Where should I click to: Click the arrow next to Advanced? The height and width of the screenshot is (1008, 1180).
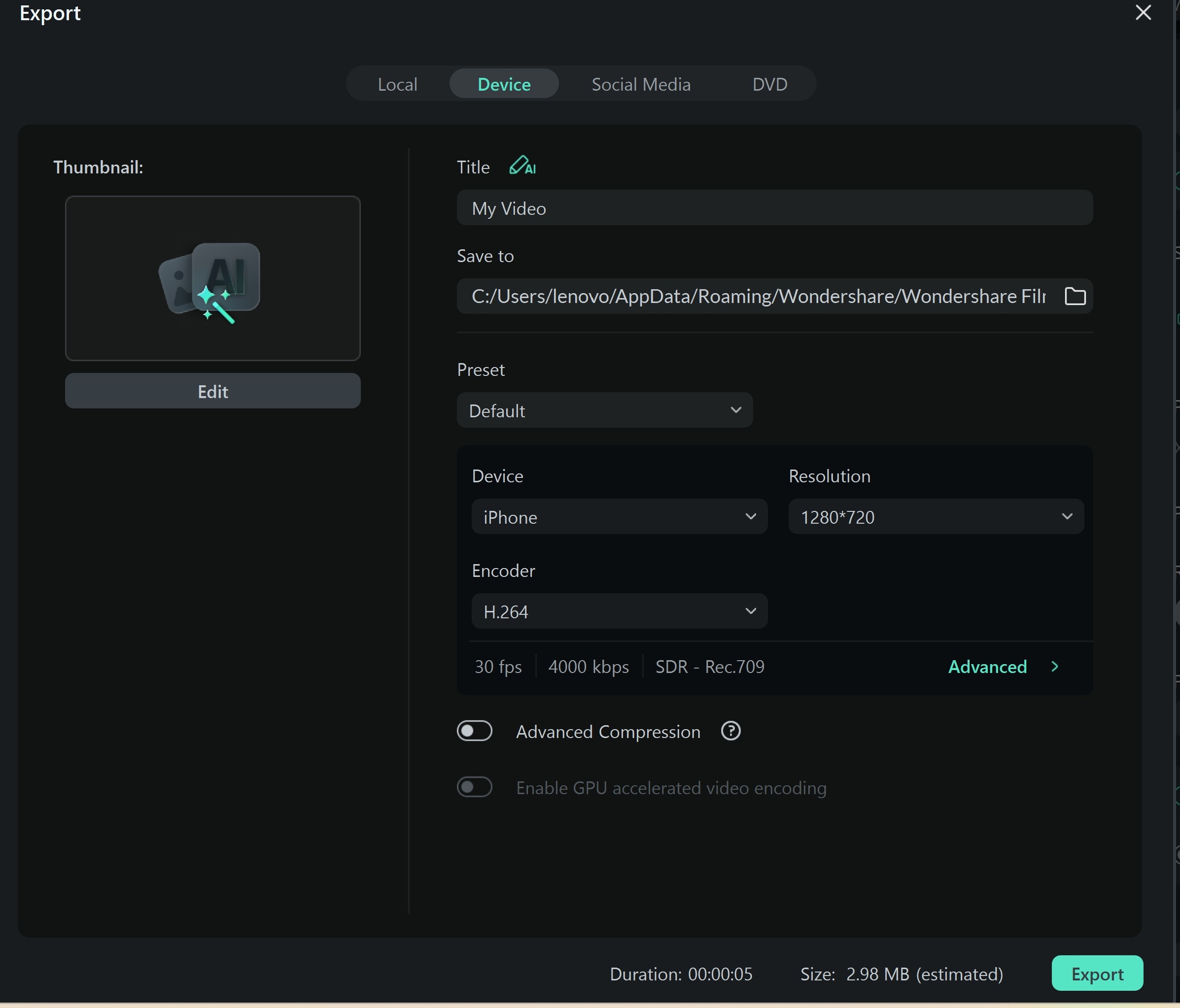[1055, 667]
